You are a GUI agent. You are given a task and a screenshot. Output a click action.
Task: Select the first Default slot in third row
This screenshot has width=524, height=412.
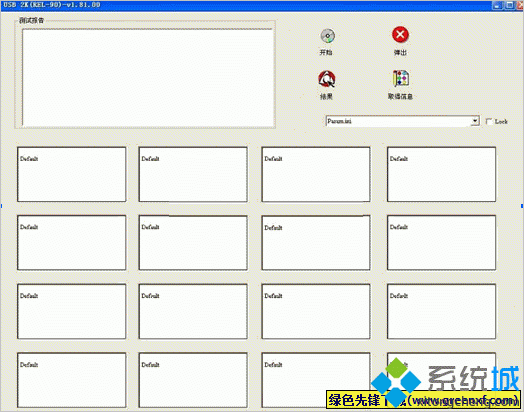[72, 311]
